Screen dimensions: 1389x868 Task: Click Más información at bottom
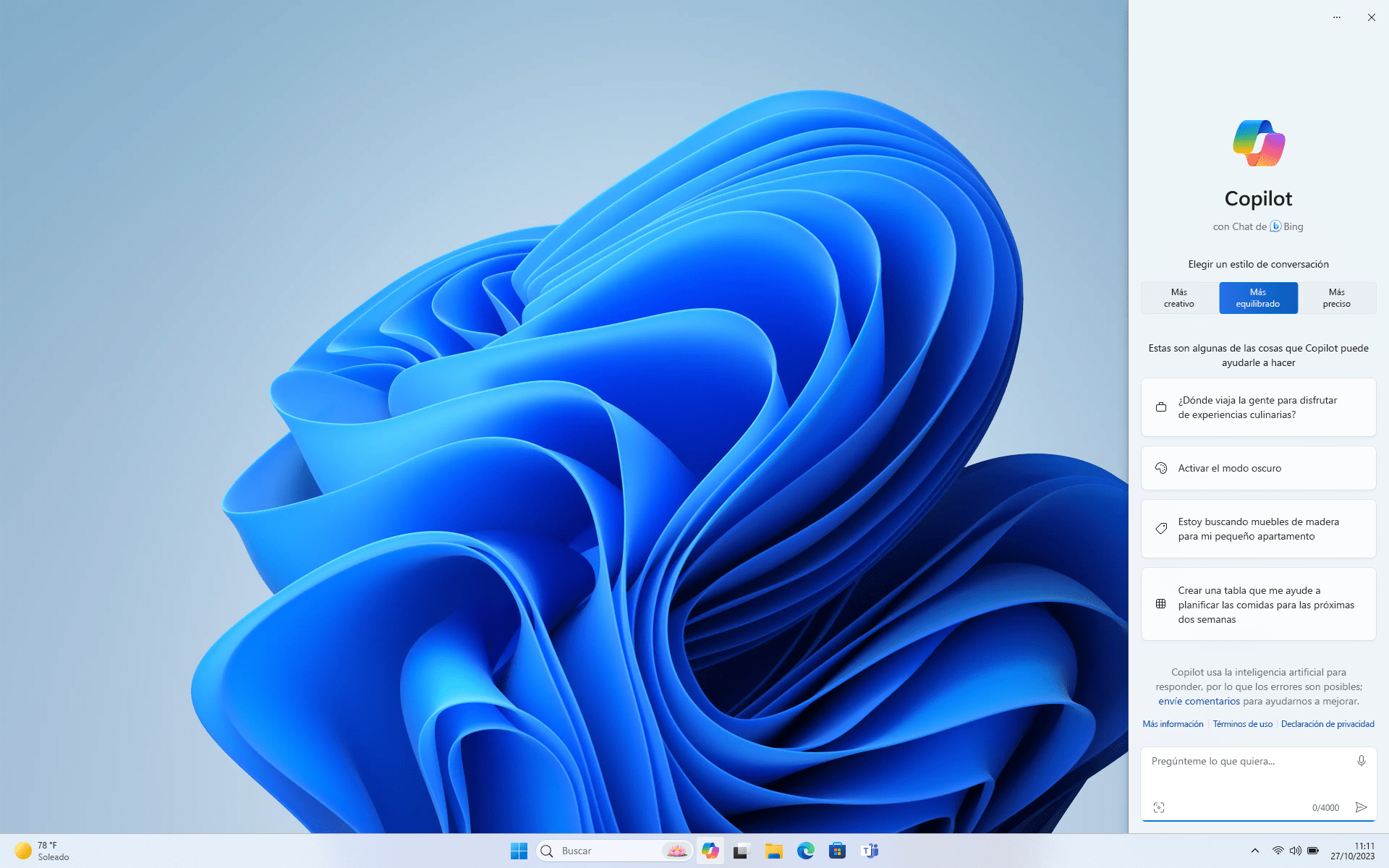tap(1173, 724)
